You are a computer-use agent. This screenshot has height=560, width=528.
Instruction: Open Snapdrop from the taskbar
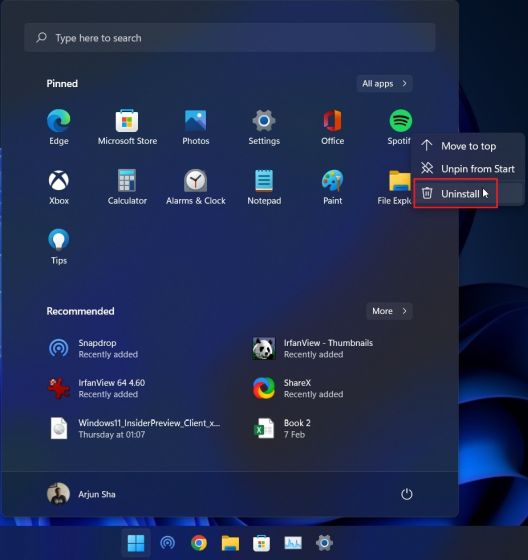[x=167, y=543]
